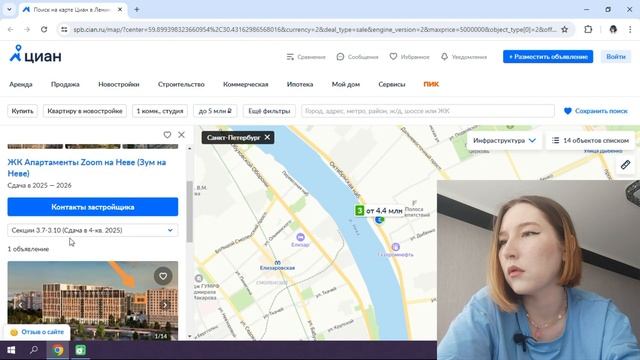The height and width of the screenshot is (360, 640).
Task: Reload the browser page
Action: (x=44, y=29)
